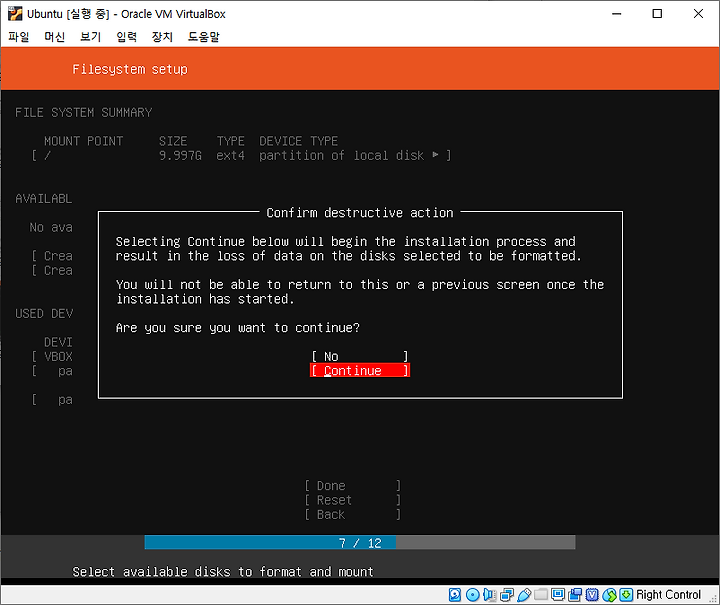Screen dimensions: 720x605
Task: Click the dimmed Done button
Action: (353, 486)
